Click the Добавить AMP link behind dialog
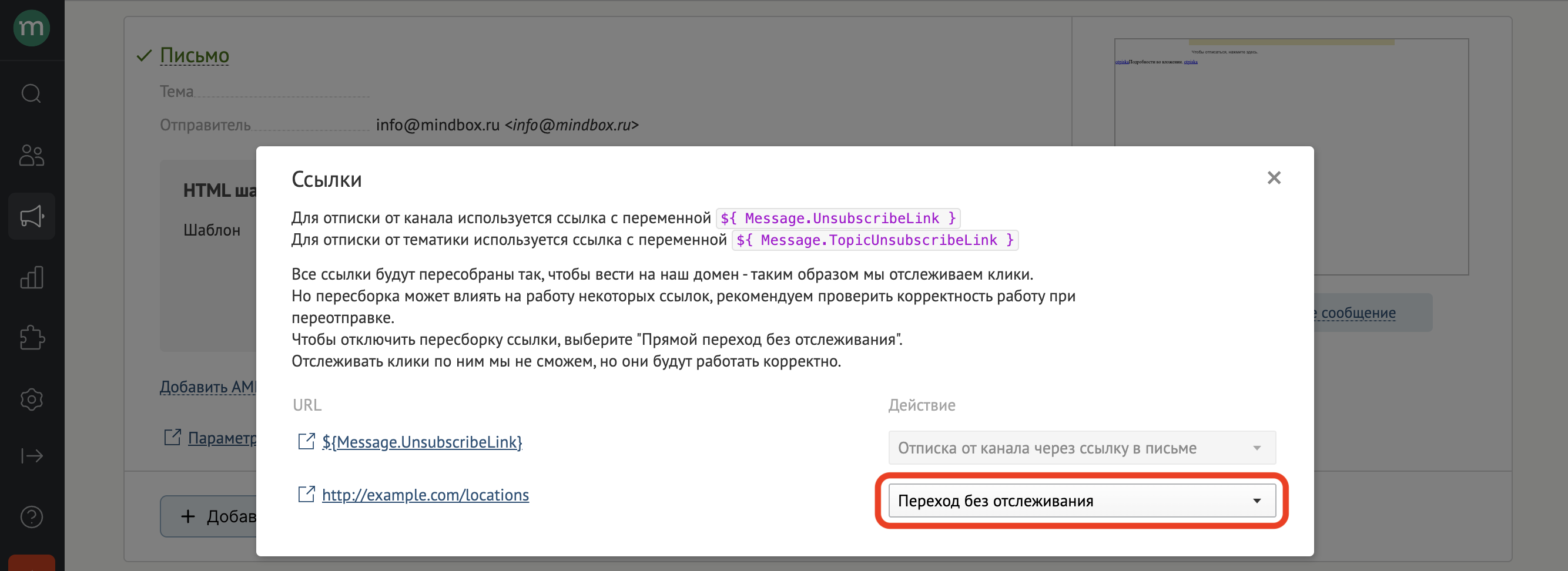 [x=208, y=387]
